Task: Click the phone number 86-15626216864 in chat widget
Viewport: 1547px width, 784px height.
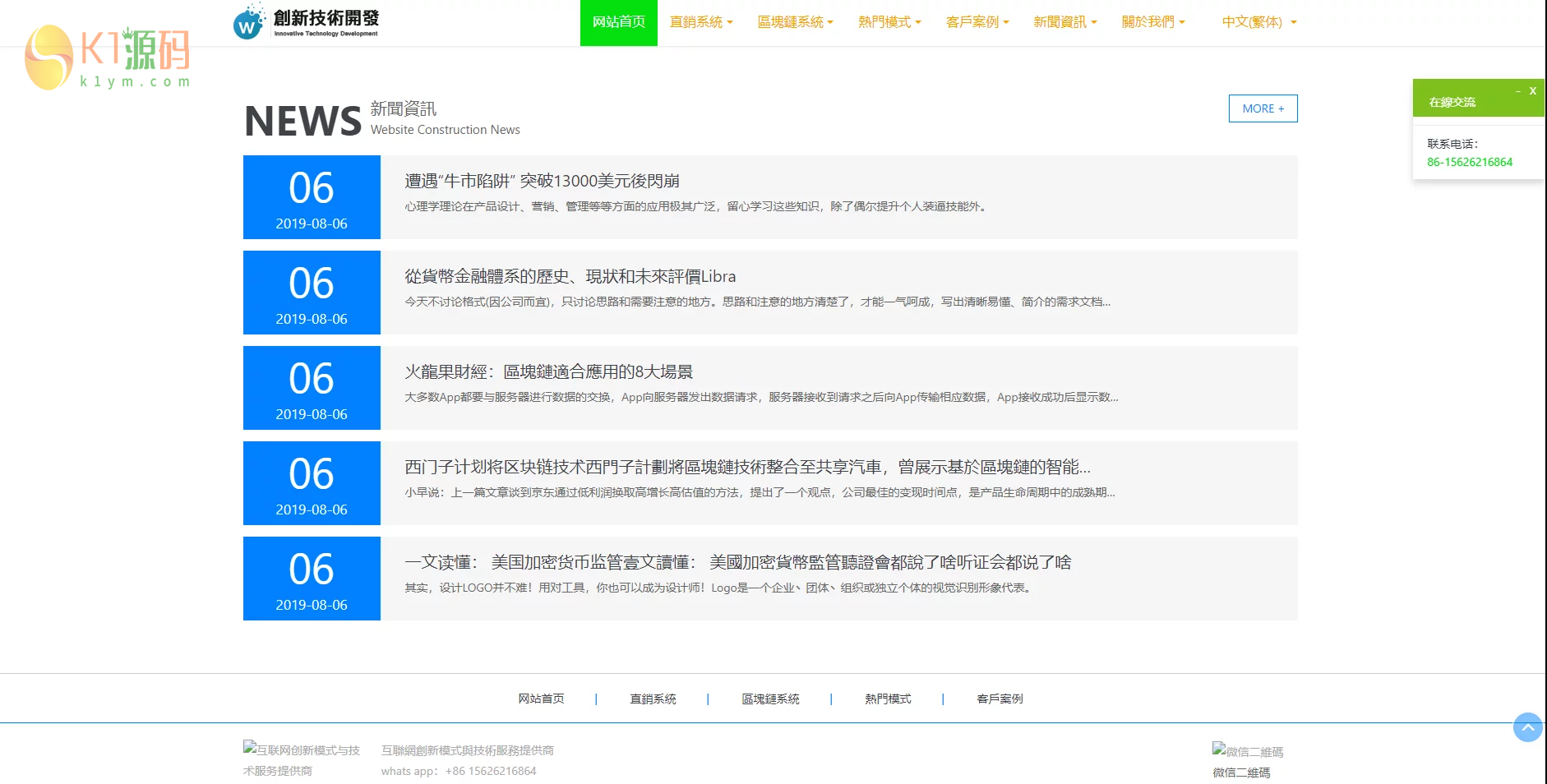Action: coord(1470,162)
